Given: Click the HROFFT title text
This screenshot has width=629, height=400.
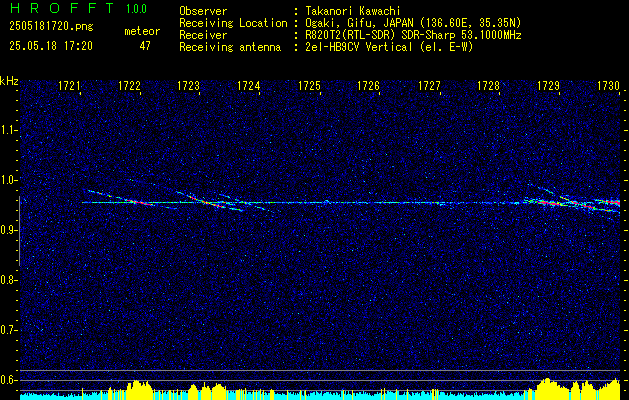Looking at the screenshot, I should tap(61, 8).
